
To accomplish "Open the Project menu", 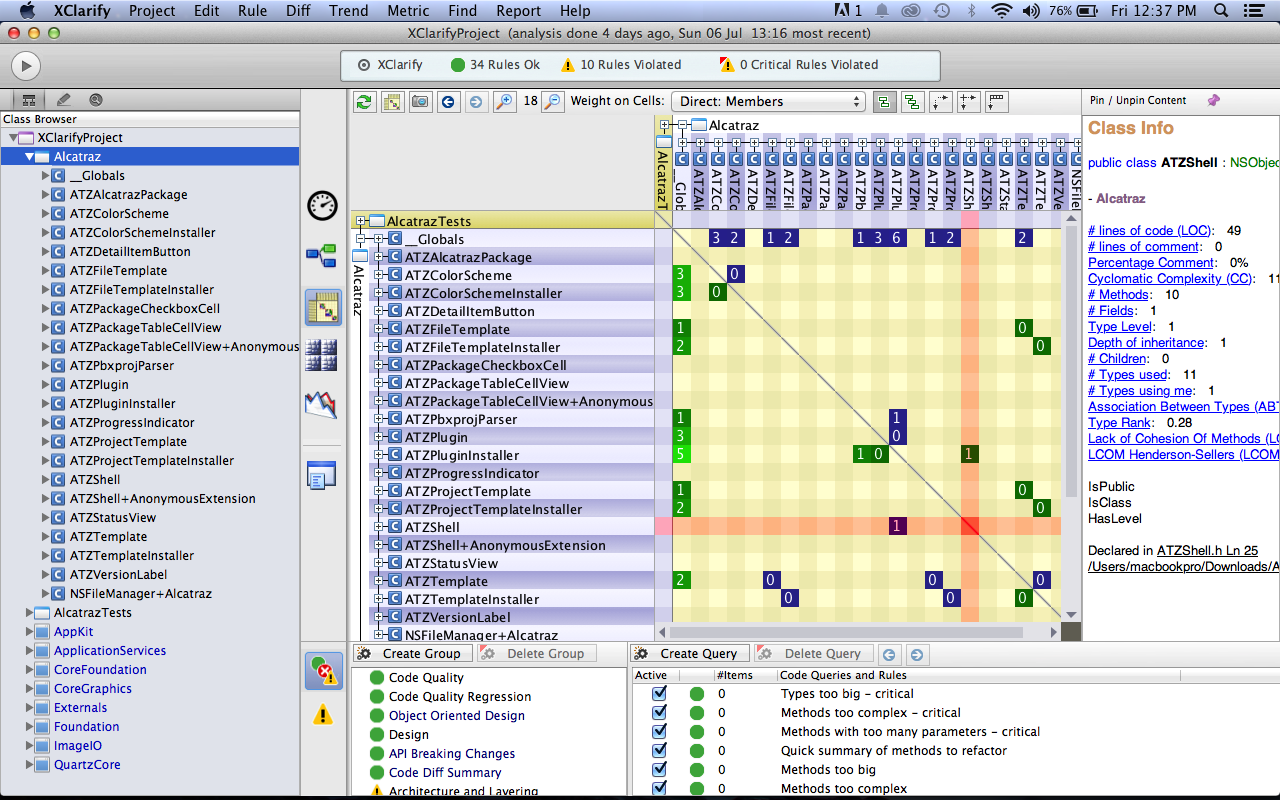I will (152, 11).
